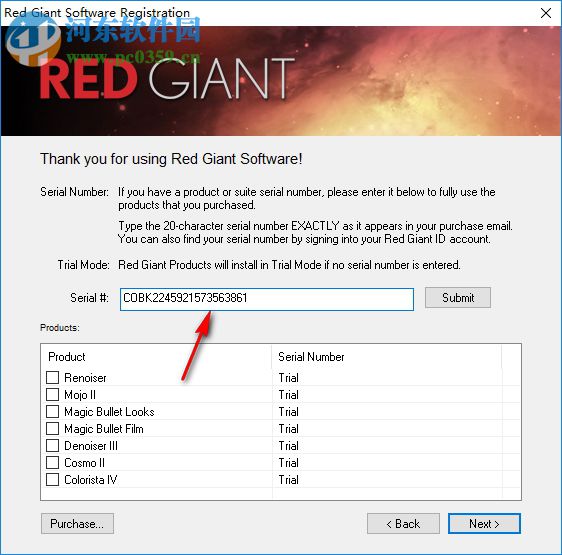562x555 pixels.
Task: Open the Purchase dialog
Action: click(77, 524)
